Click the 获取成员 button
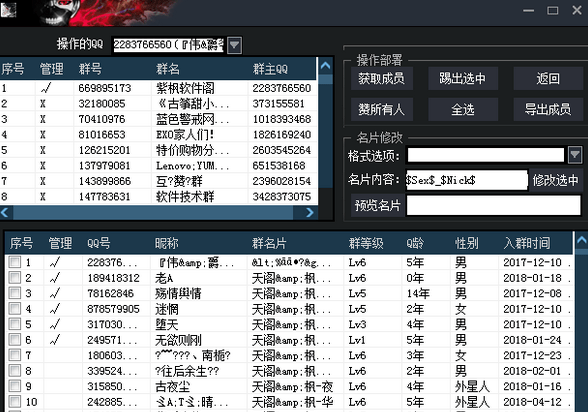This screenshot has height=412, width=588. click(382, 78)
